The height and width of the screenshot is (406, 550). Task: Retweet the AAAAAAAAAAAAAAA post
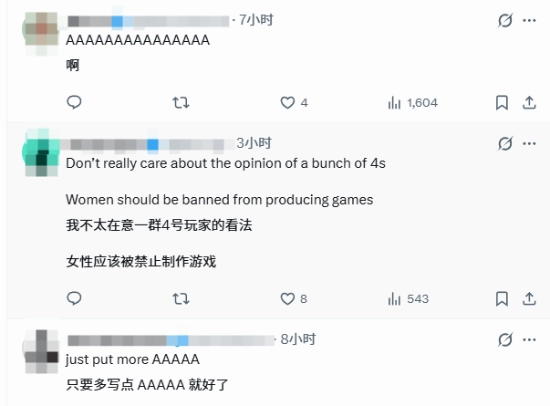click(x=181, y=103)
